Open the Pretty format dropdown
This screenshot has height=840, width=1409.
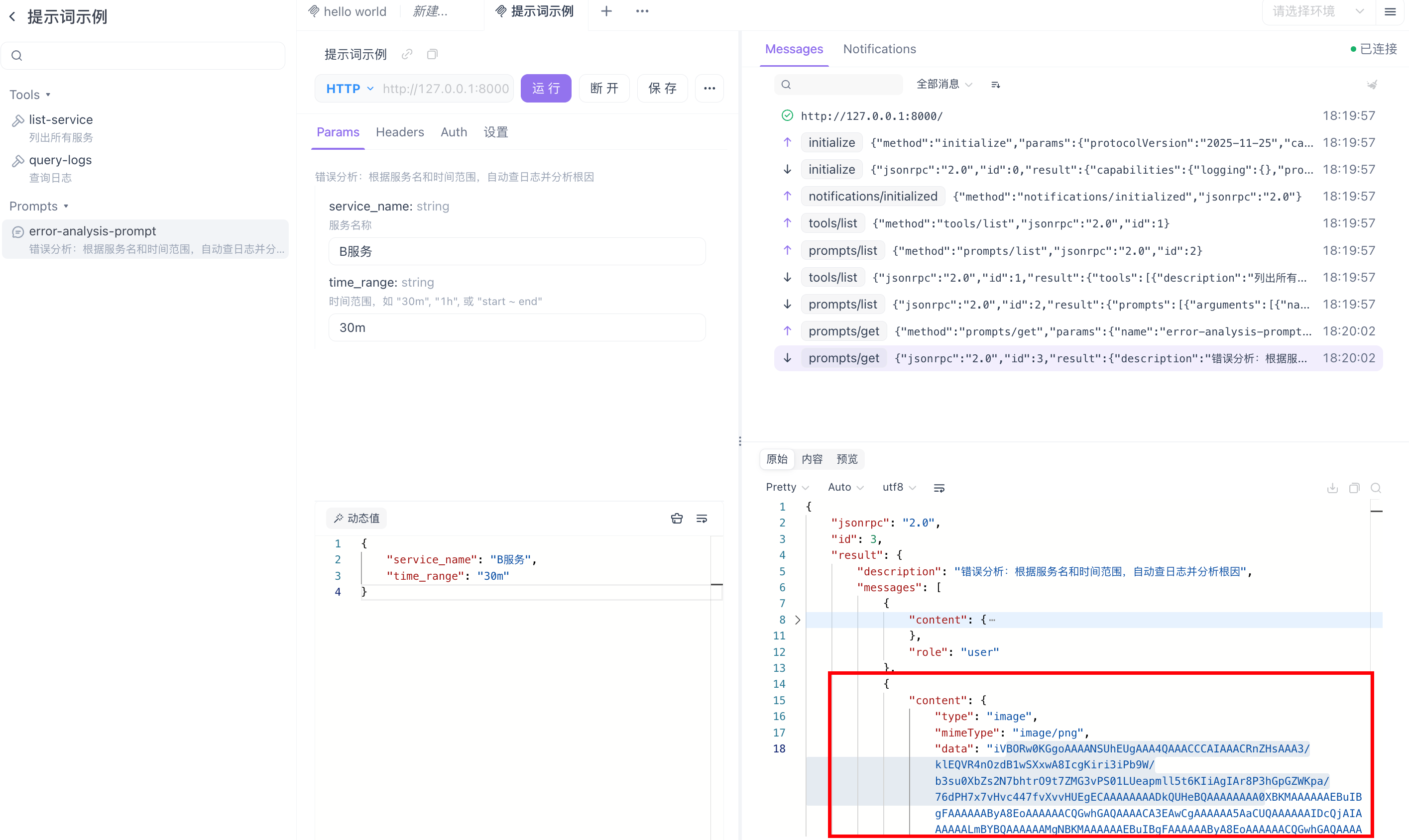[787, 487]
